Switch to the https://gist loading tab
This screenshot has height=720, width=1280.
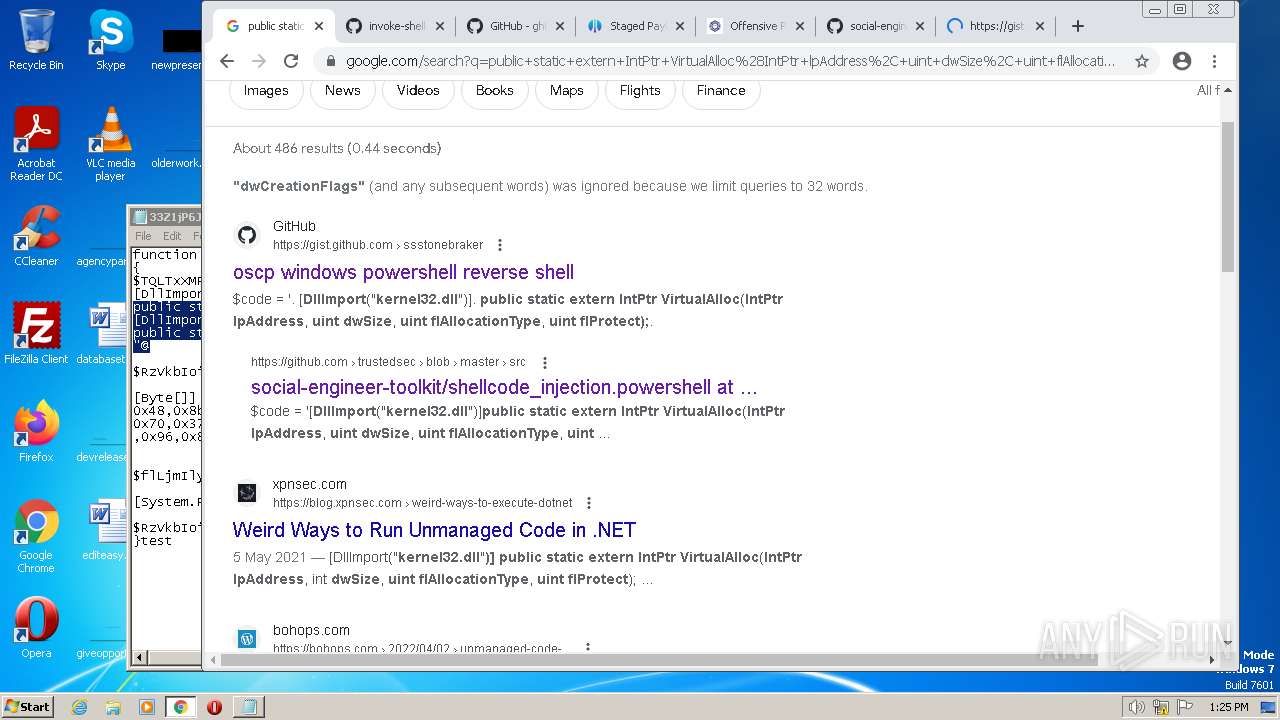(995, 26)
